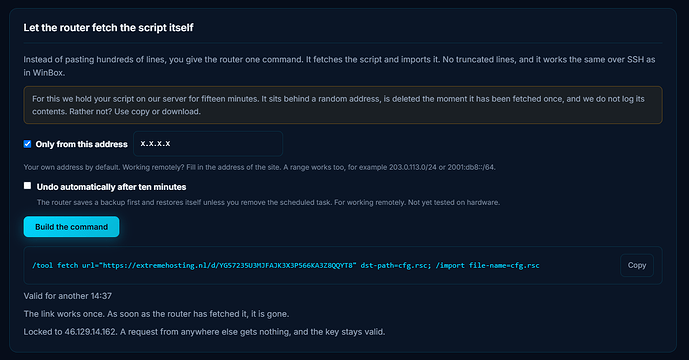Enable 'Undo automatically after ten minutes' checkbox
Image resolution: width=689 pixels, height=360 pixels.
(27, 185)
